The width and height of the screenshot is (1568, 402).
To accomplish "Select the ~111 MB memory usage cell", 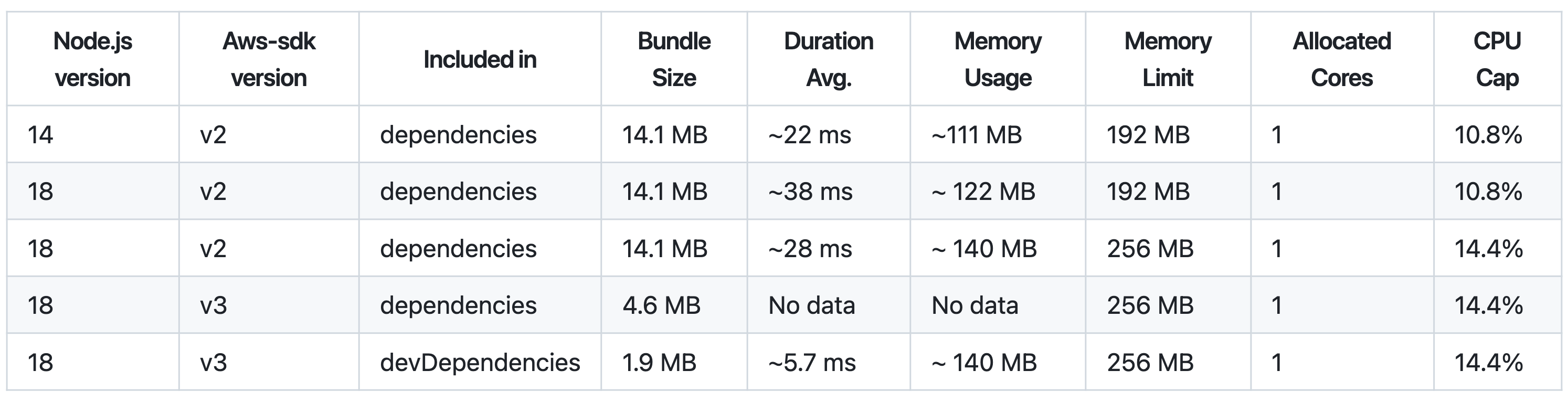I will point(998,134).
